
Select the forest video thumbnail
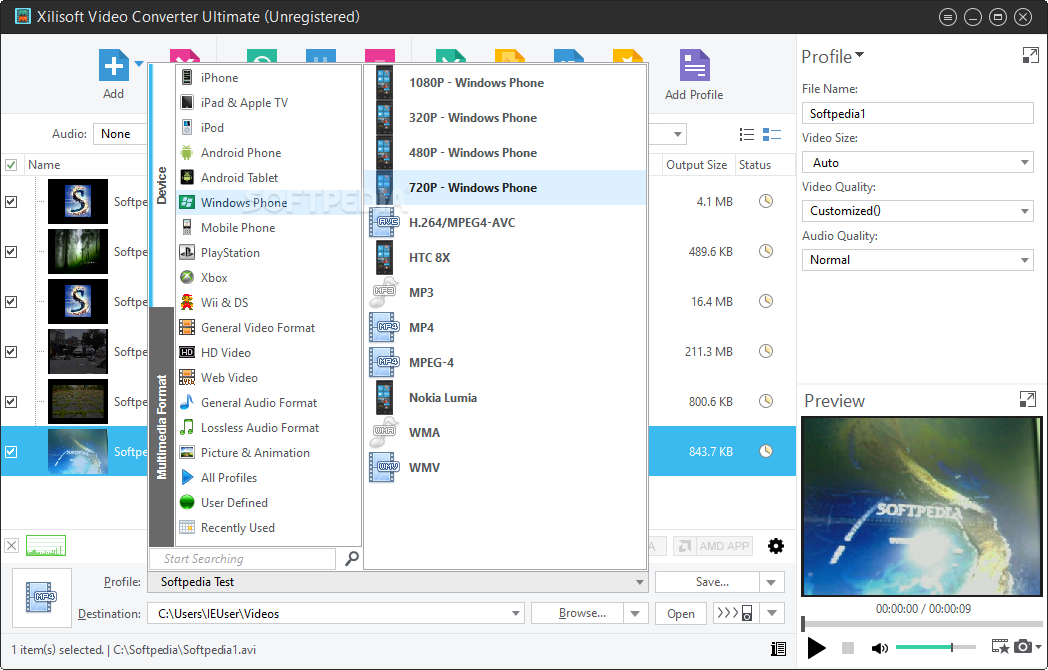click(x=78, y=251)
